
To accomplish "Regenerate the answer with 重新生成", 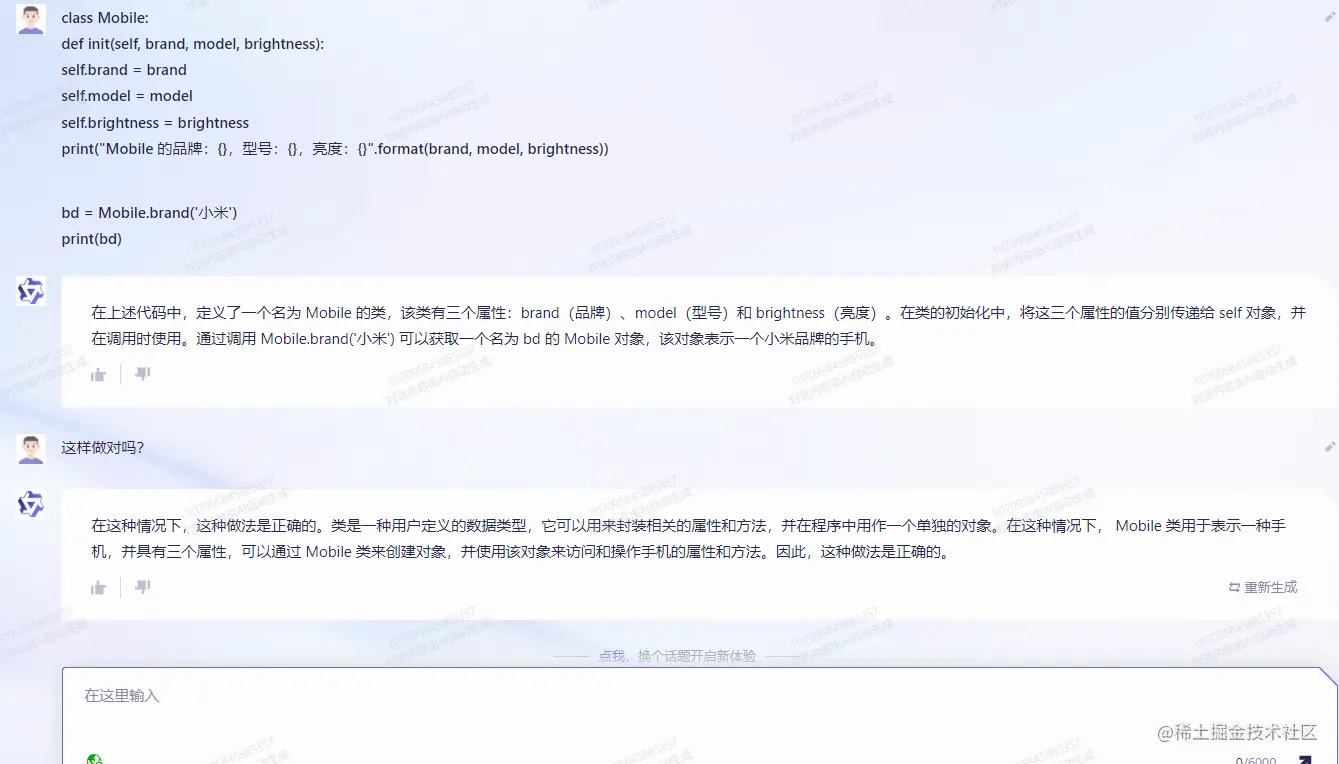I will click(x=1263, y=587).
